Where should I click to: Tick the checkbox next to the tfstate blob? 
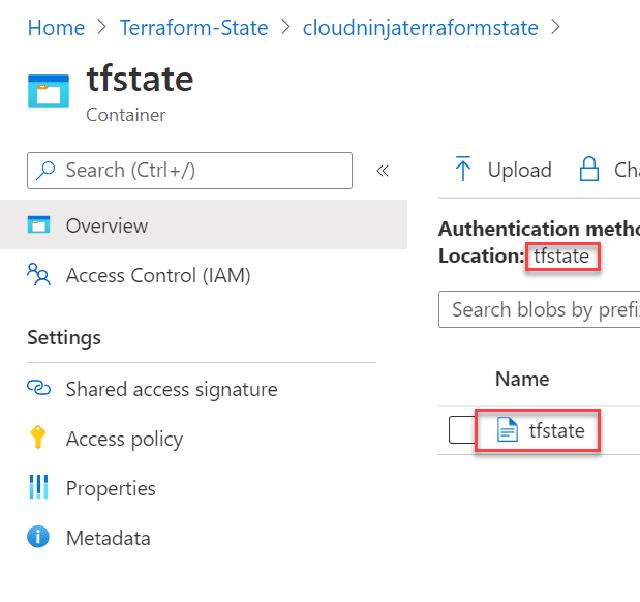click(462, 431)
